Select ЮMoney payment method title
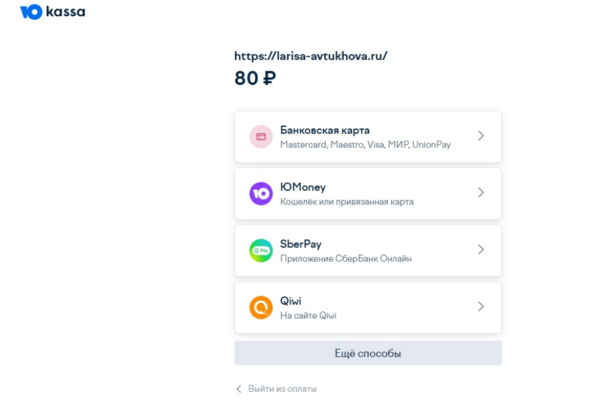Screen dimensions: 606x402 click(303, 187)
